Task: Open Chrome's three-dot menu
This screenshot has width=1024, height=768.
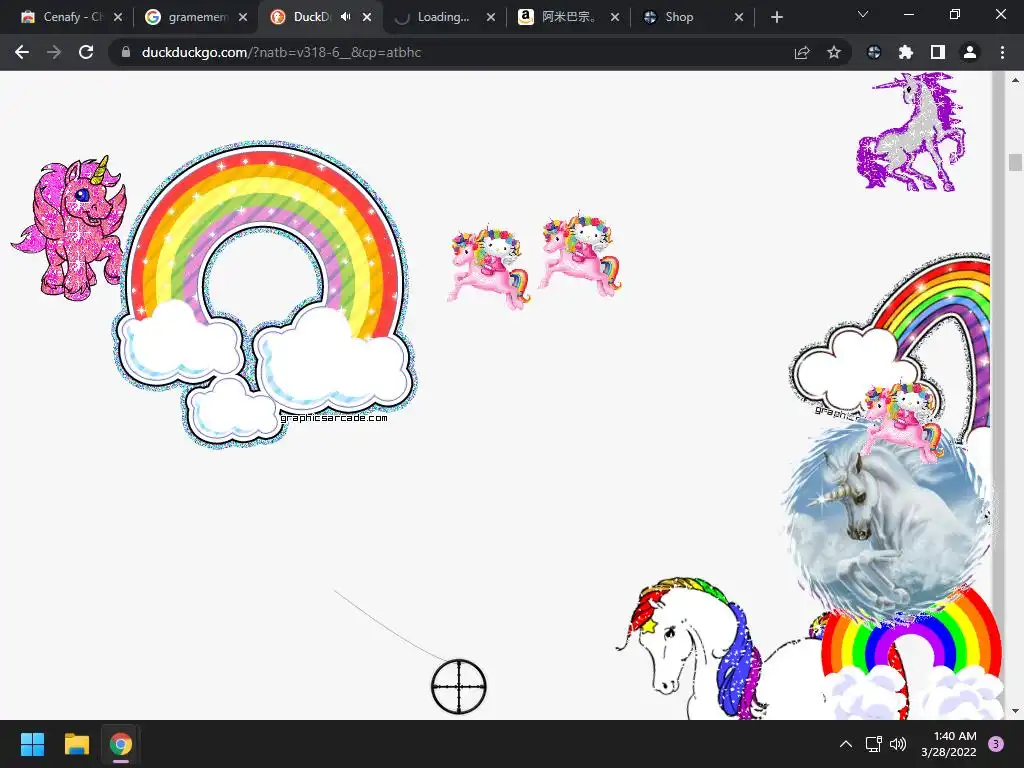Action: point(1002,52)
